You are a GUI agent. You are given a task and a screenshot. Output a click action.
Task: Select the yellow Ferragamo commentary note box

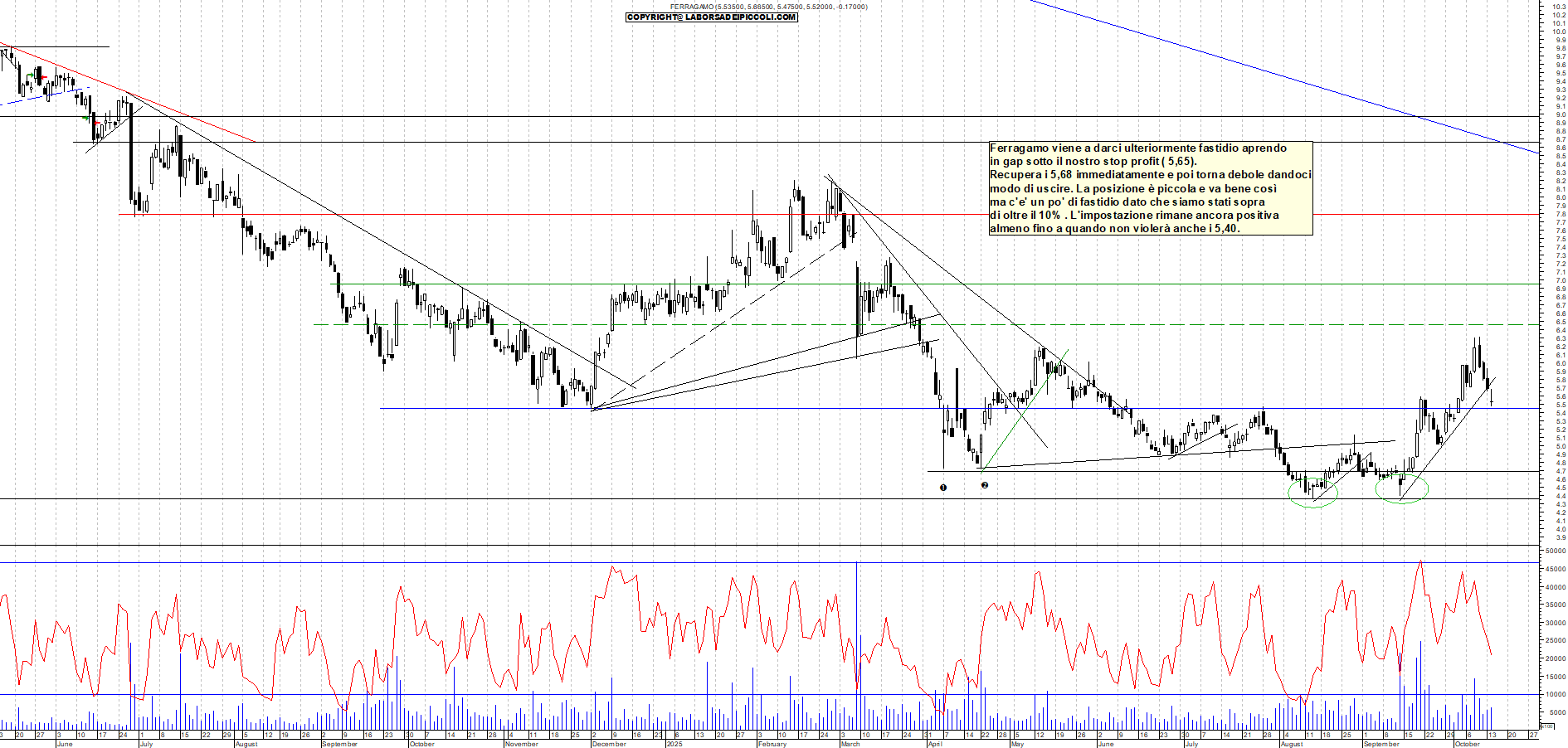click(1150, 188)
